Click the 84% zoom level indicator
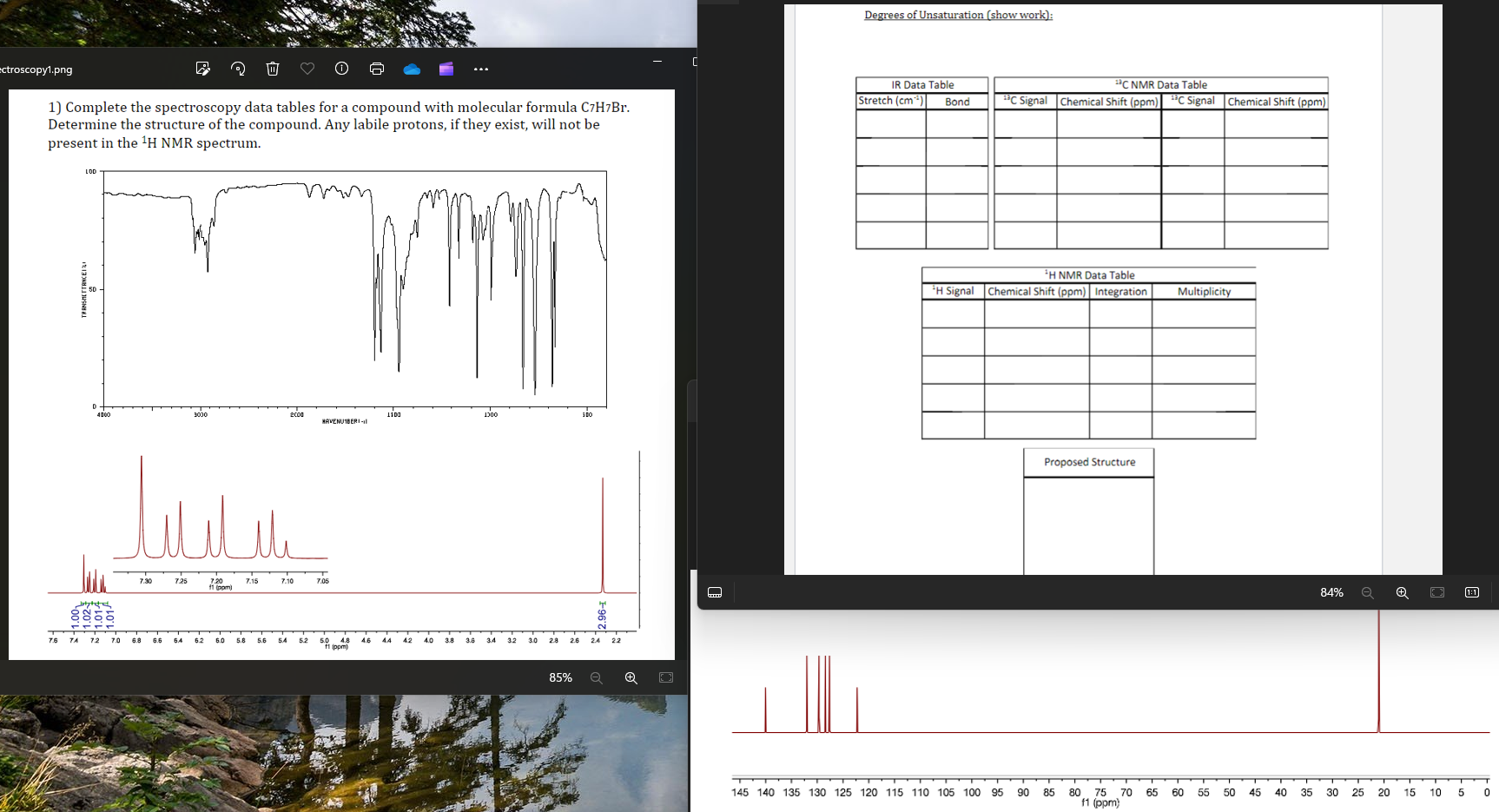Image resolution: width=1499 pixels, height=812 pixels. (1331, 592)
